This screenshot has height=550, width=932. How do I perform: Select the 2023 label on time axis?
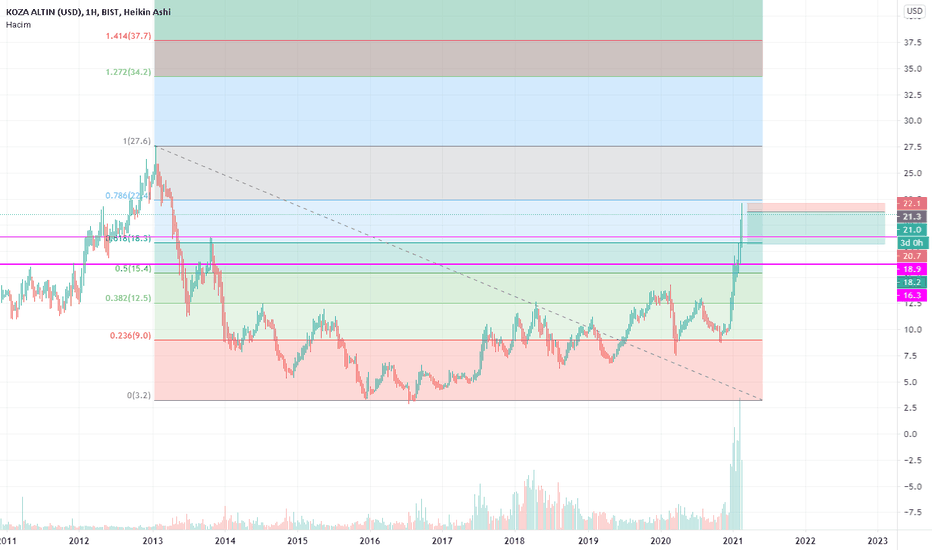(x=878, y=540)
